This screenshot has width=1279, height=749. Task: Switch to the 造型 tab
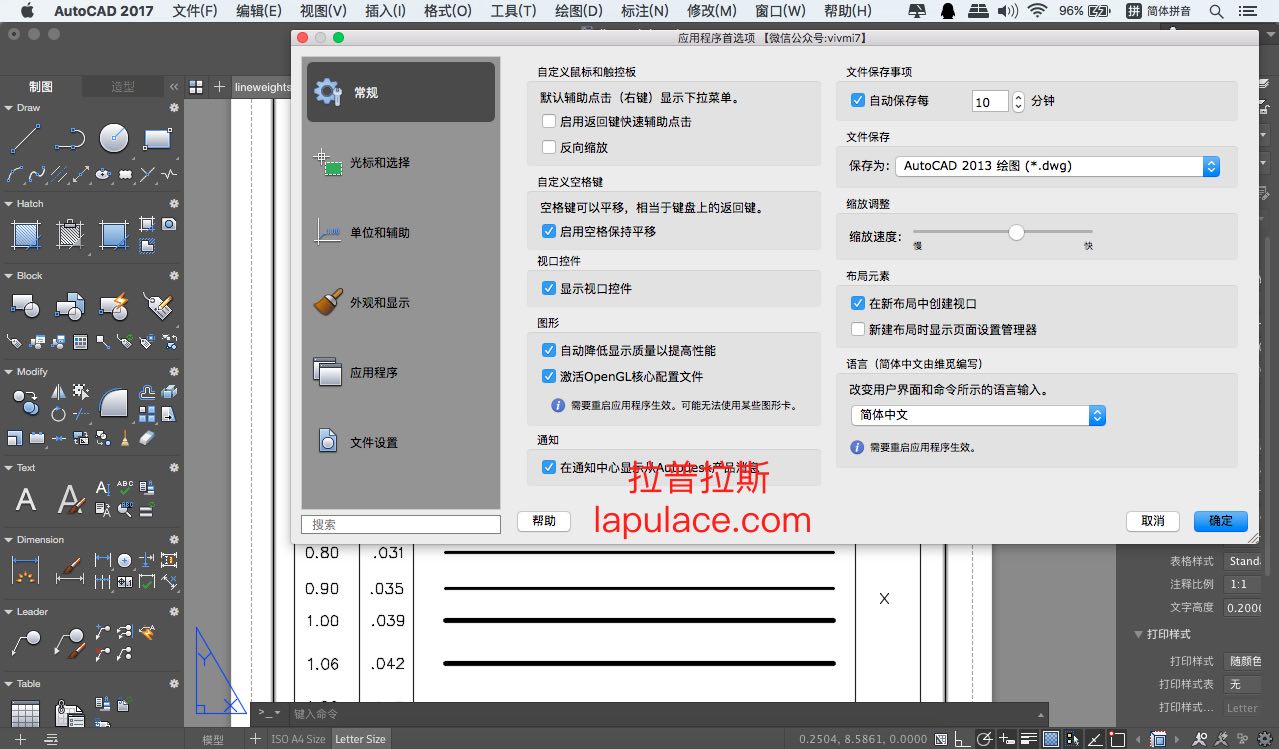coord(123,86)
